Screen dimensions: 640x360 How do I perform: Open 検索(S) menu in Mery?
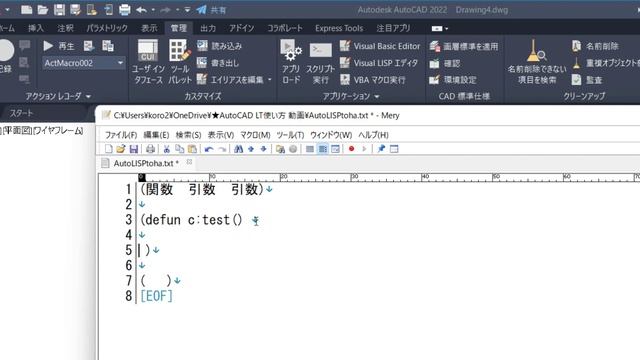click(x=189, y=135)
